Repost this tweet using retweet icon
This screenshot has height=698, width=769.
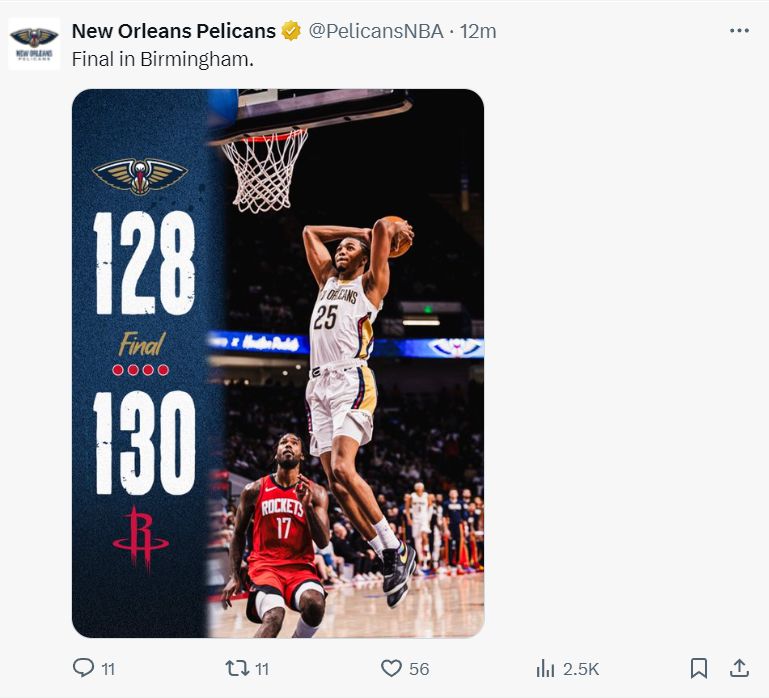(x=237, y=668)
